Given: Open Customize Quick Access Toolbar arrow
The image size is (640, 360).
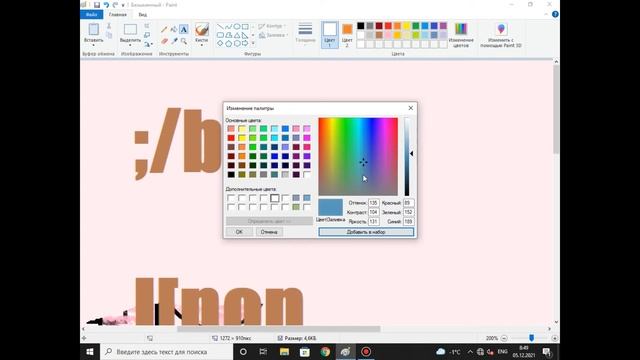Looking at the screenshot, I should pos(123,5).
